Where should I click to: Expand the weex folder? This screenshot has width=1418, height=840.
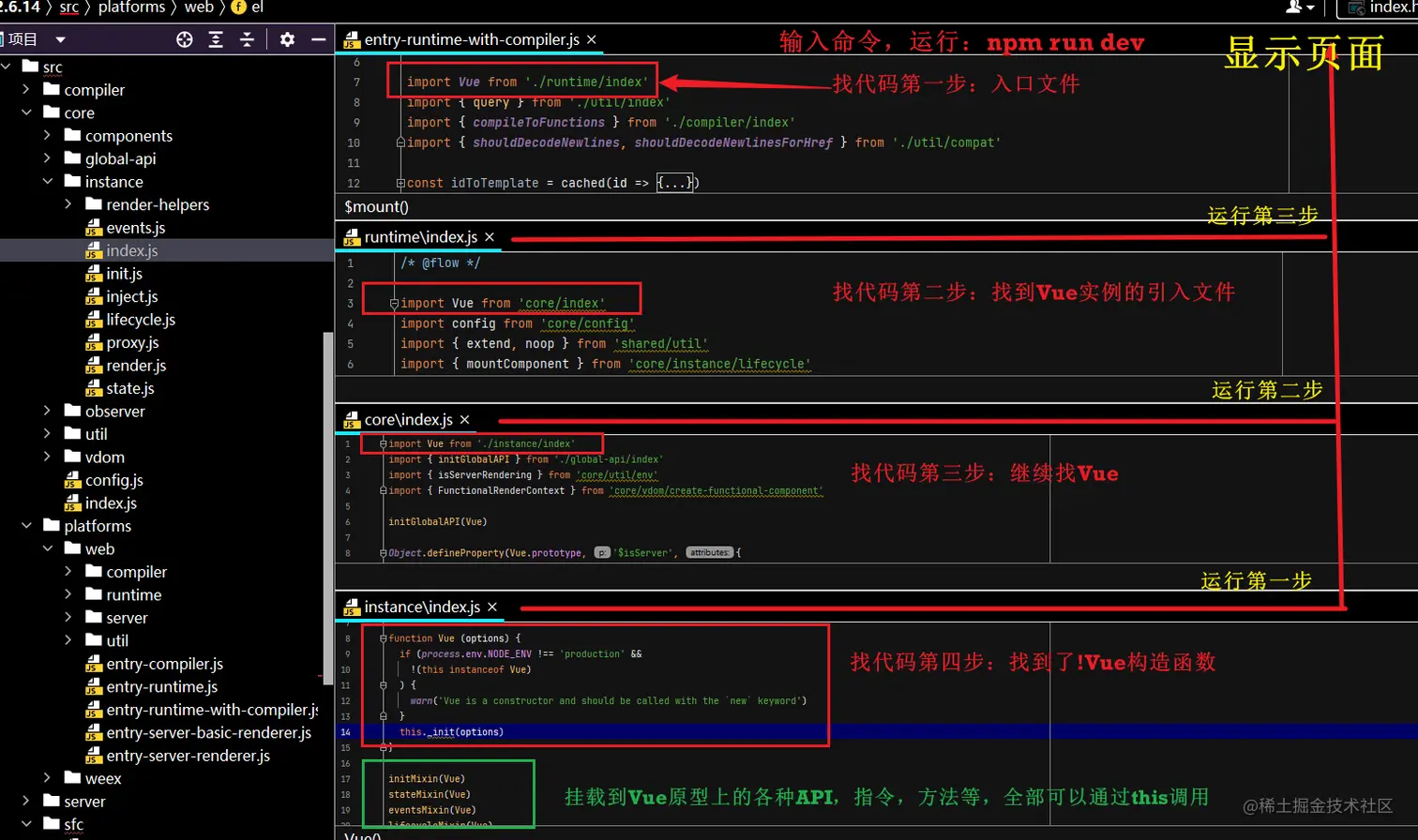(x=47, y=778)
